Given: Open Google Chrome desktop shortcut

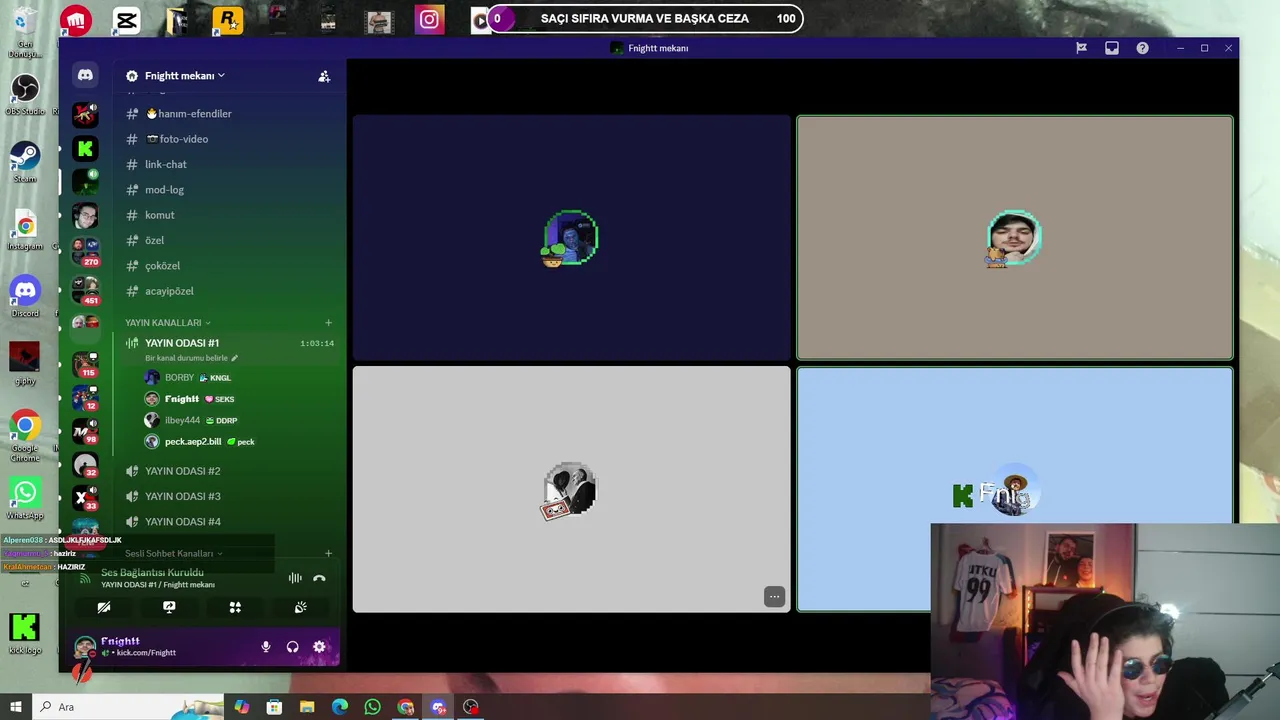Looking at the screenshot, I should (x=25, y=433).
